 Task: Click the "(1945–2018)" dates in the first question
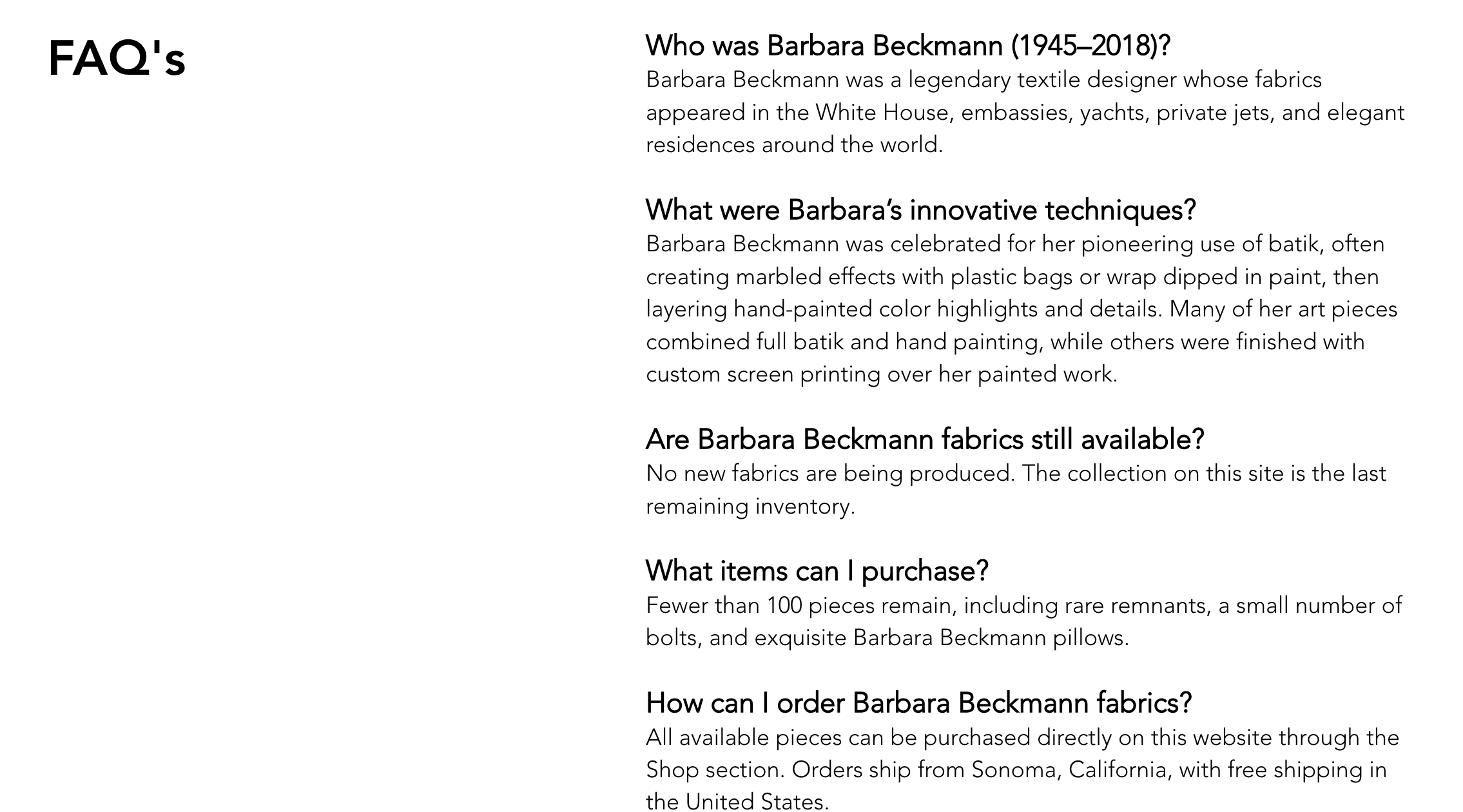click(1090, 46)
